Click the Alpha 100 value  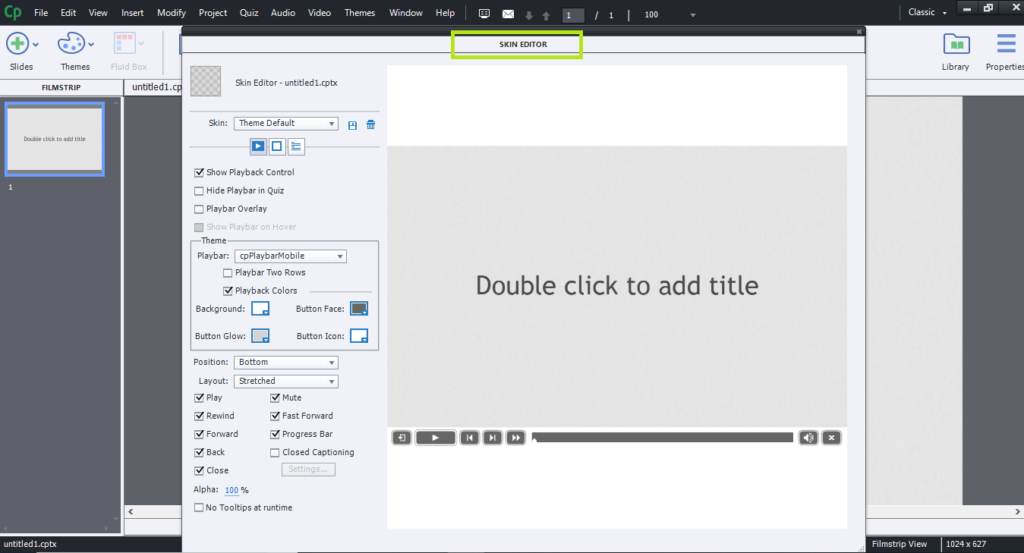(231, 490)
